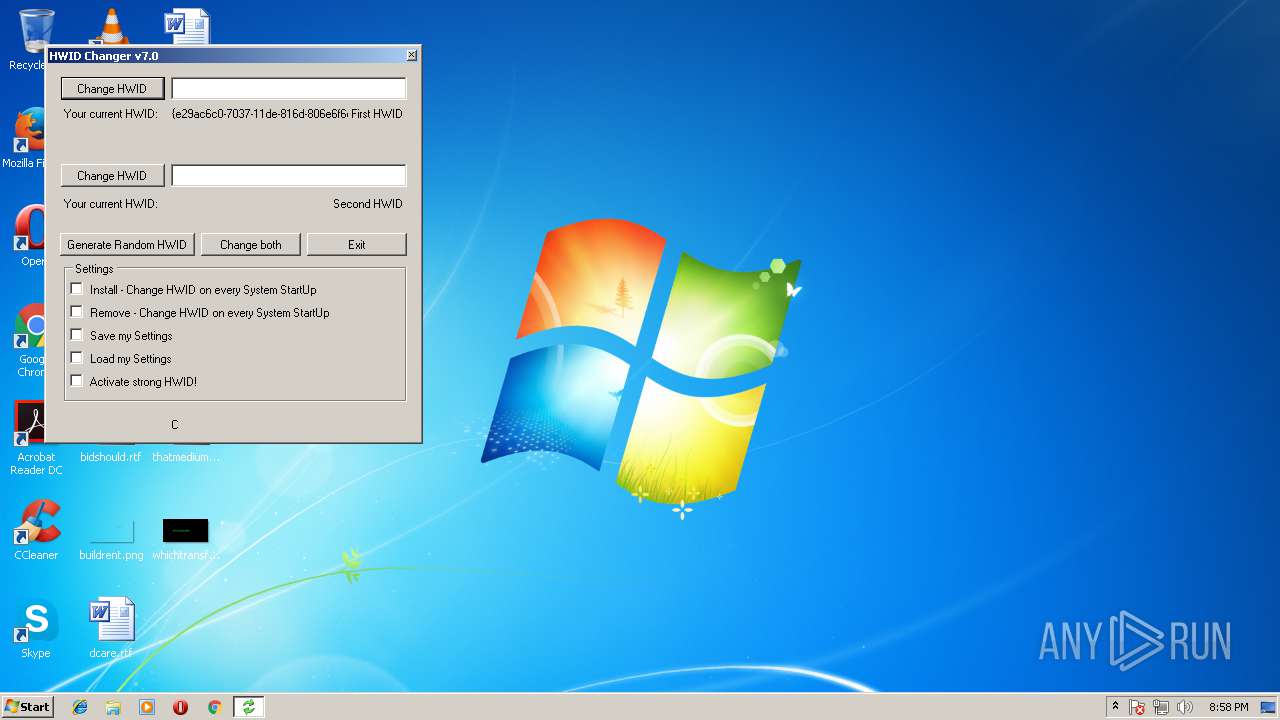Viewport: 1280px width, 720px height.
Task: Enable Remove - Change HWID on every System StartUp
Action: click(x=77, y=312)
